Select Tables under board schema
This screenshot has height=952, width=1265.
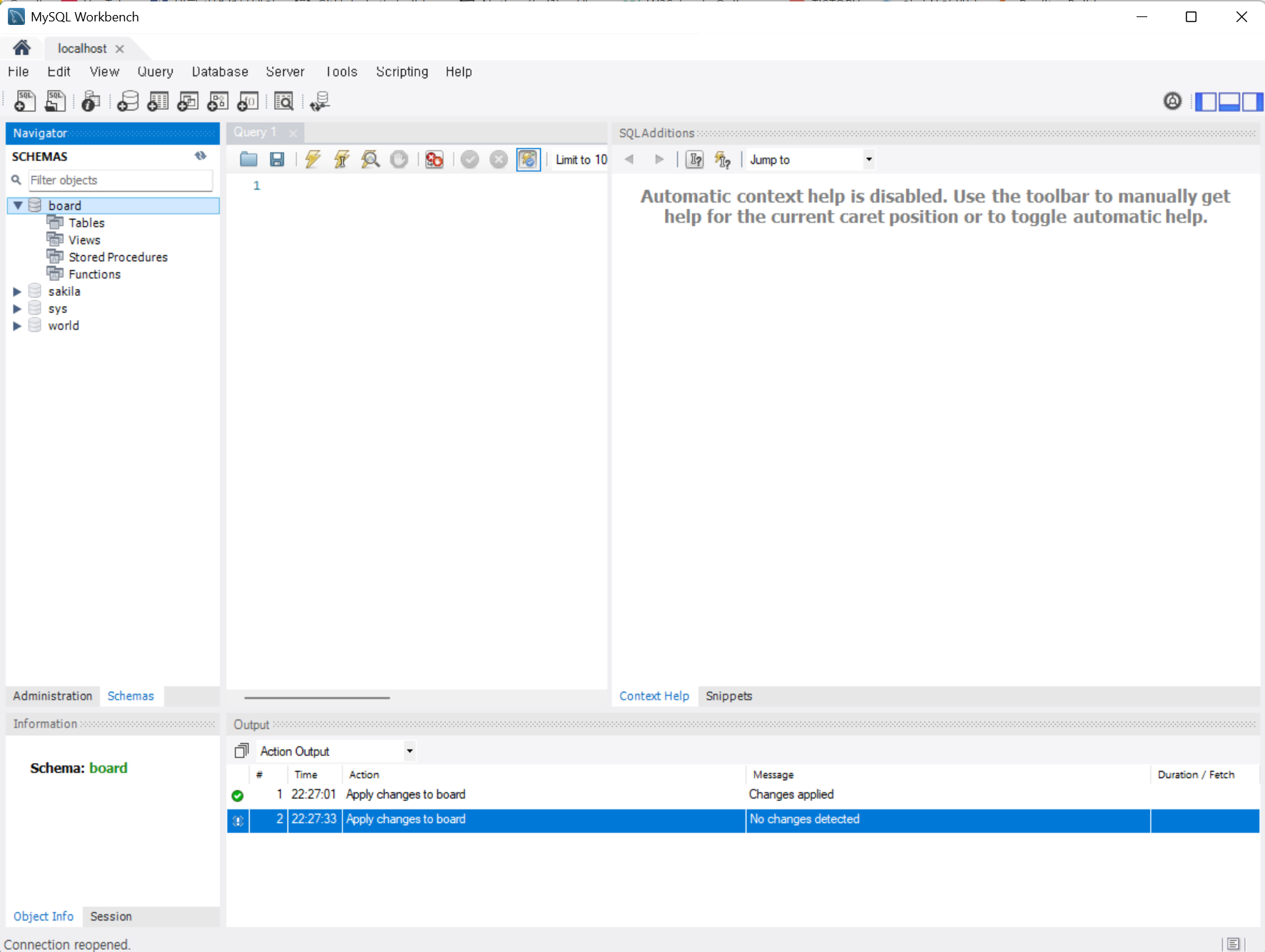86,222
